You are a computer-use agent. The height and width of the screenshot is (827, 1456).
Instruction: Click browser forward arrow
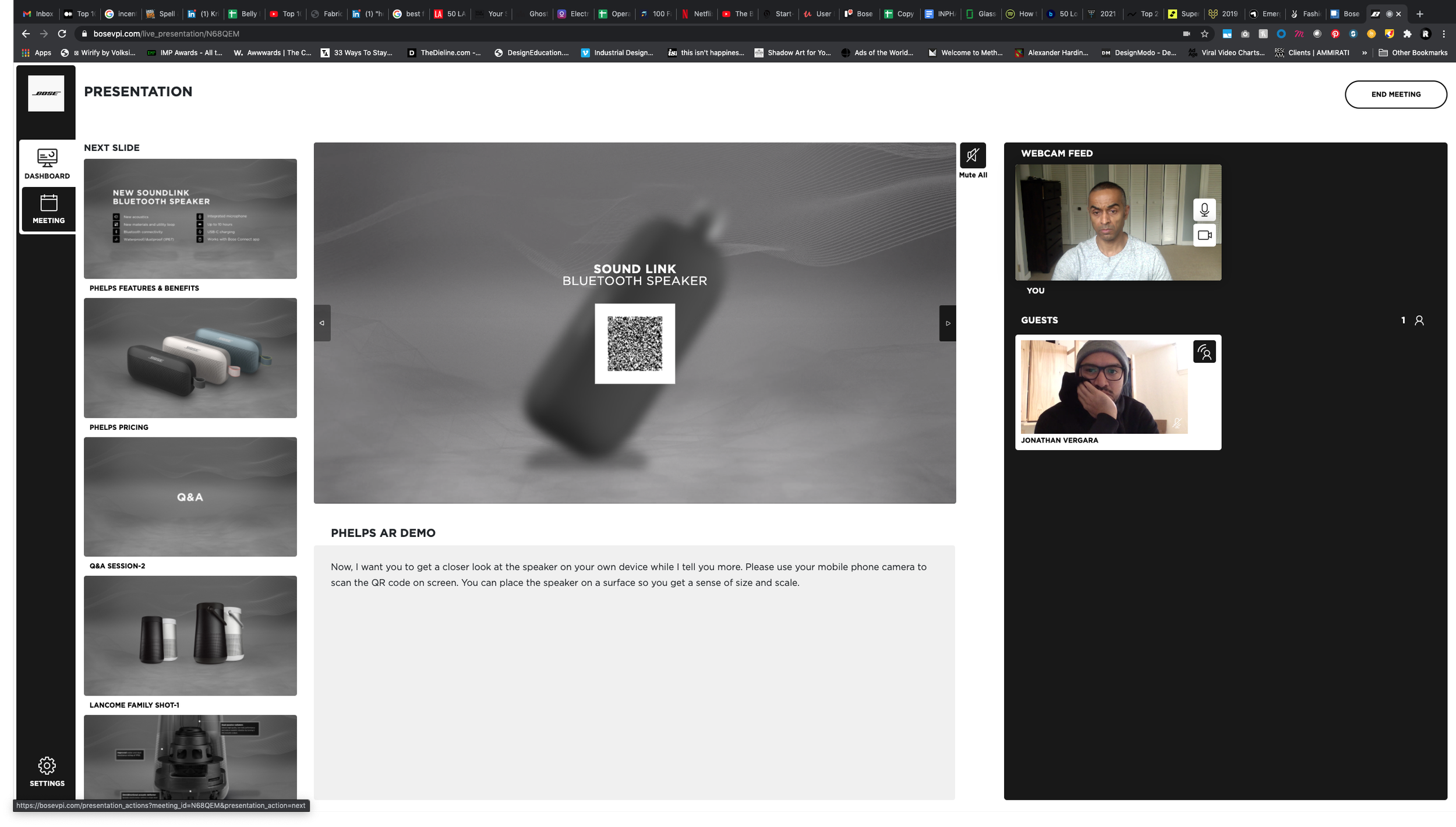tap(44, 34)
